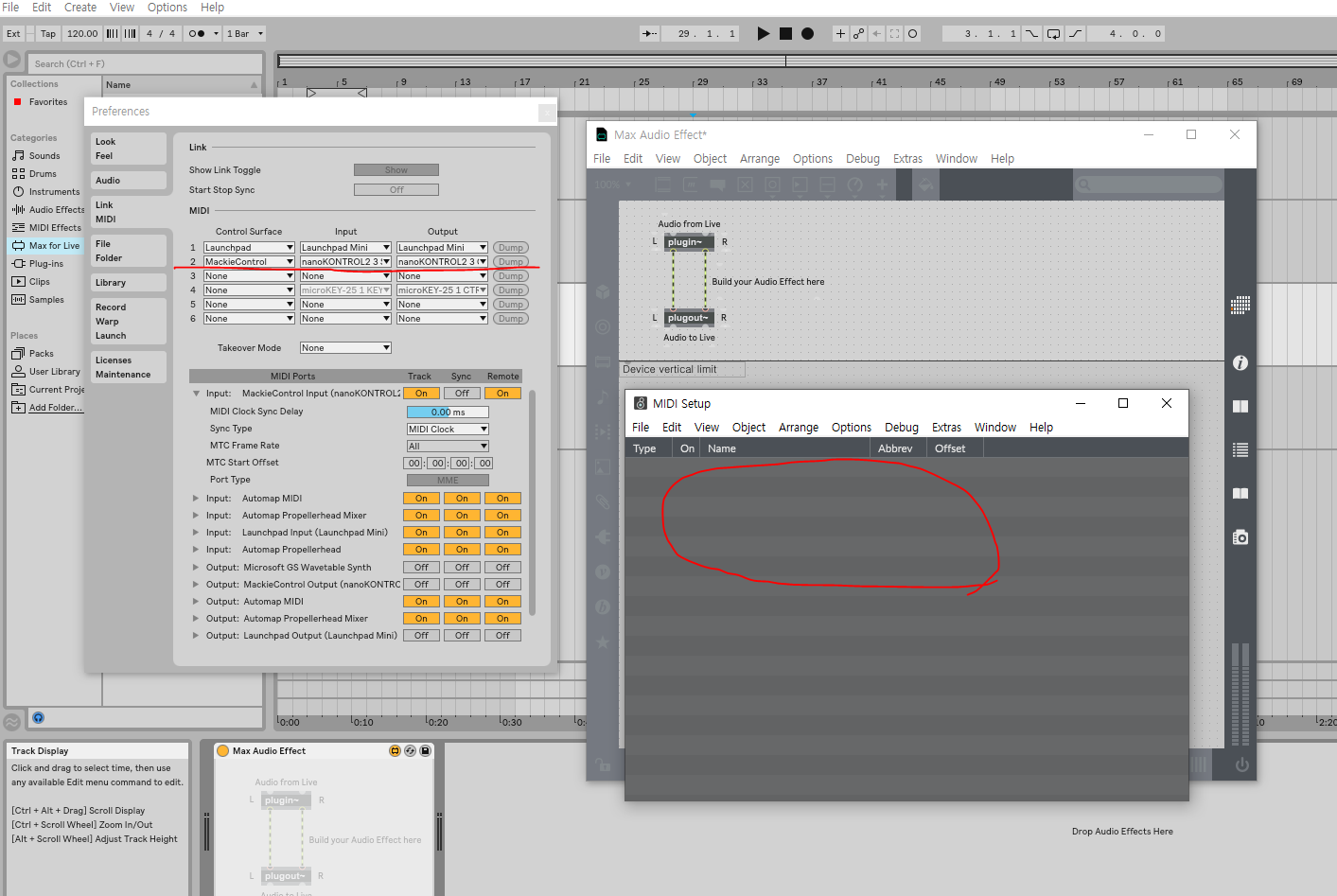Image resolution: width=1337 pixels, height=896 pixels.
Task: Enable the Punch-Out switch icon
Action: [x=1075, y=33]
